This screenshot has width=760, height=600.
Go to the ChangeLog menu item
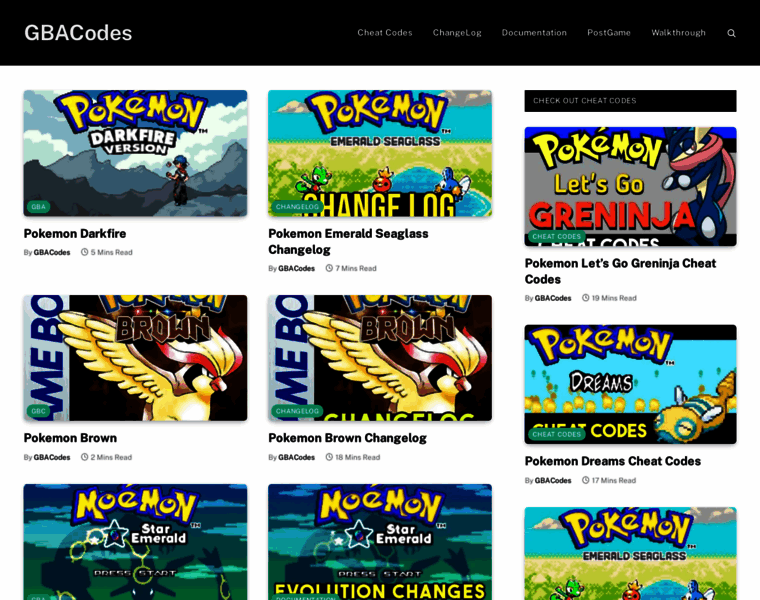pyautogui.click(x=457, y=33)
